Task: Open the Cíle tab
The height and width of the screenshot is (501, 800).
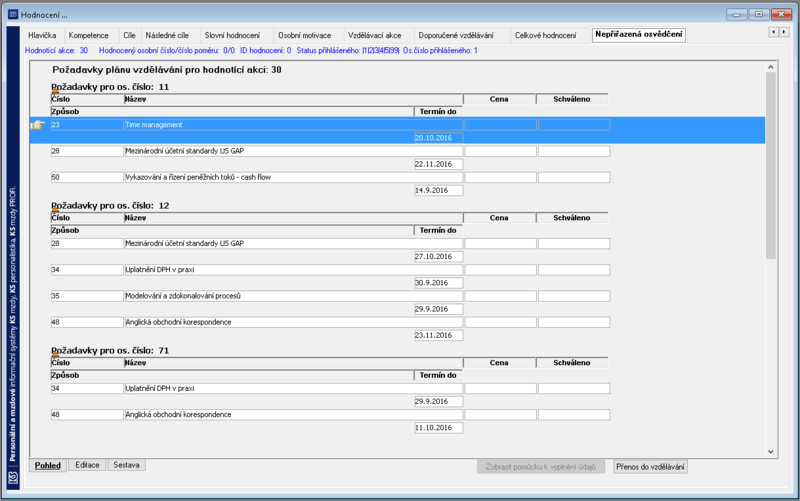Action: click(129, 35)
